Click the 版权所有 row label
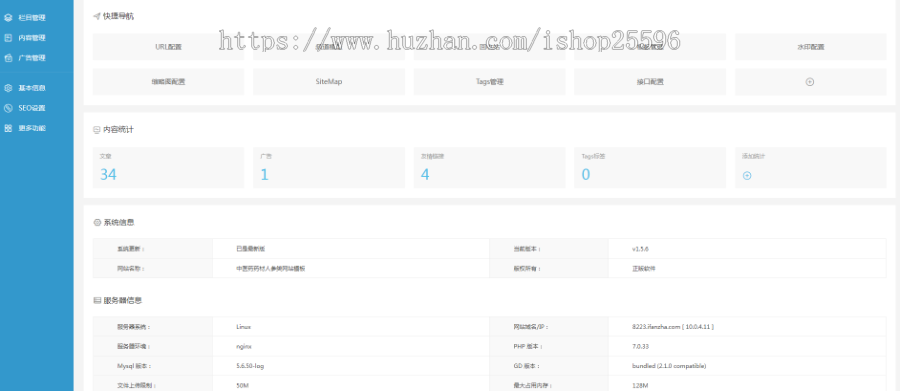 [527, 269]
